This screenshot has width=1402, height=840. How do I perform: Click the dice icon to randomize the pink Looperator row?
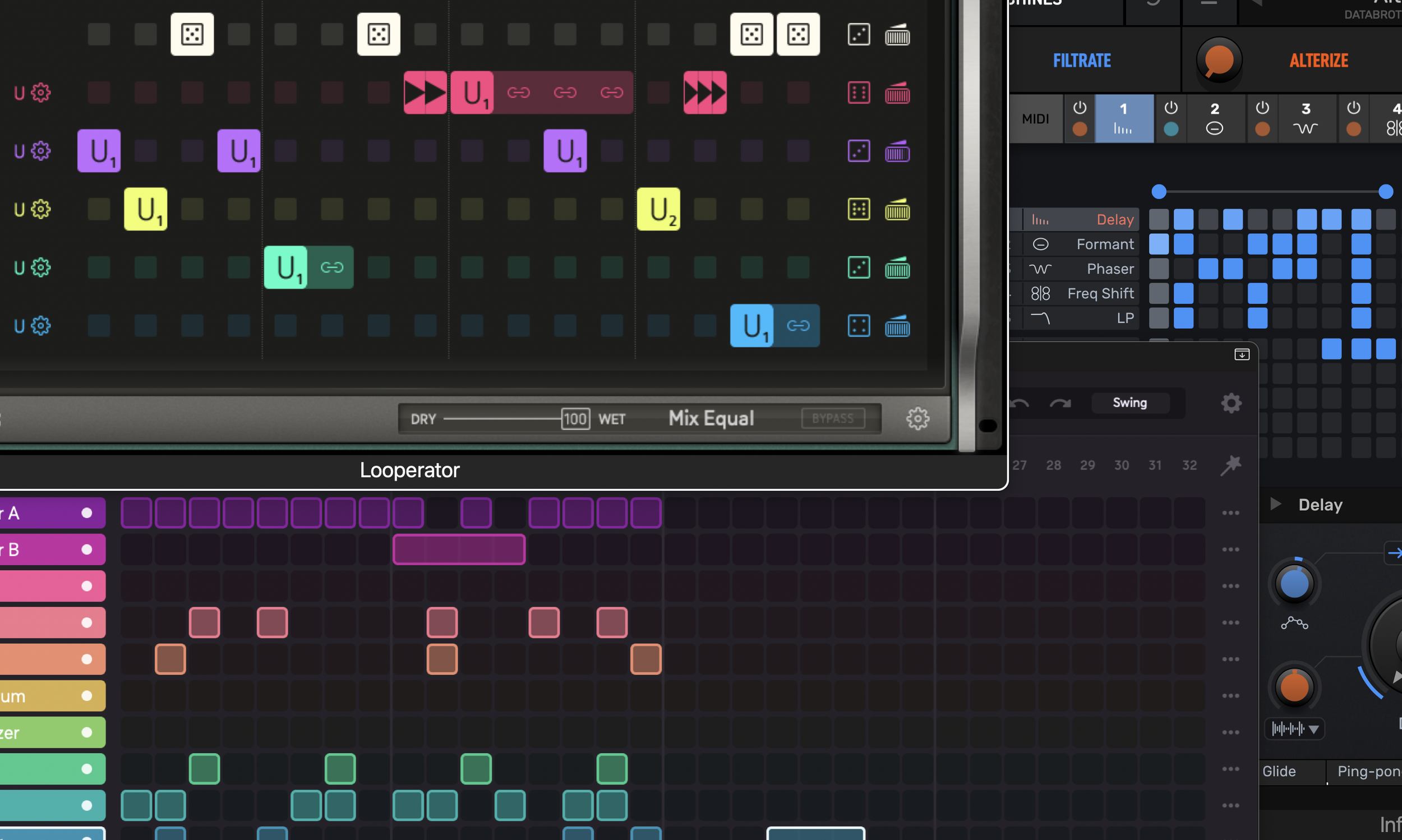[x=859, y=93]
